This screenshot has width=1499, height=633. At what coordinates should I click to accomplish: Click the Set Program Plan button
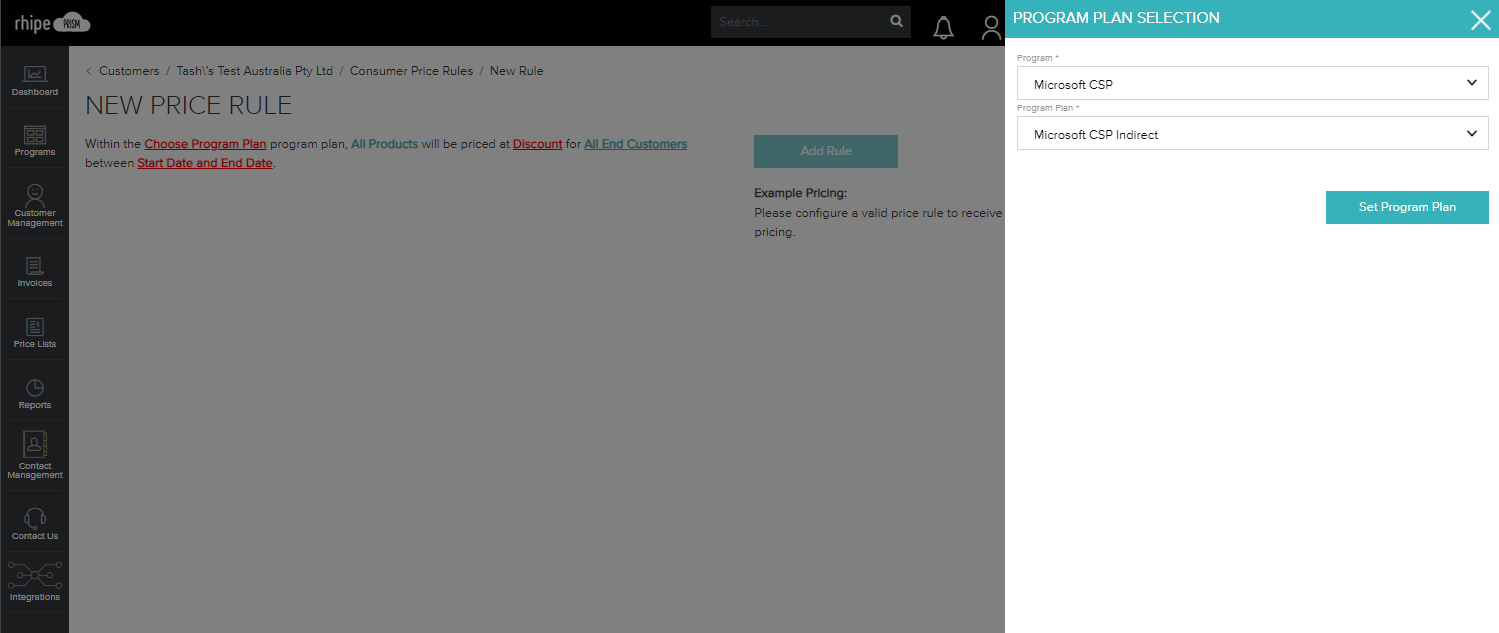coord(1407,207)
